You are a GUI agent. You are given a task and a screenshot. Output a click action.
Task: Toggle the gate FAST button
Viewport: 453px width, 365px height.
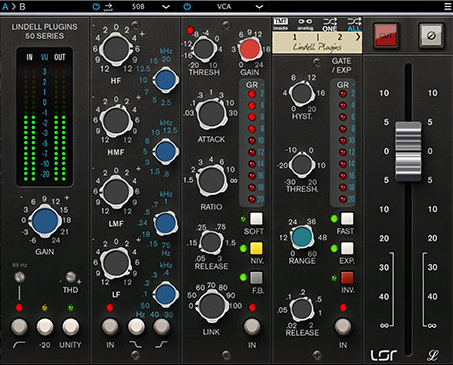point(347,219)
